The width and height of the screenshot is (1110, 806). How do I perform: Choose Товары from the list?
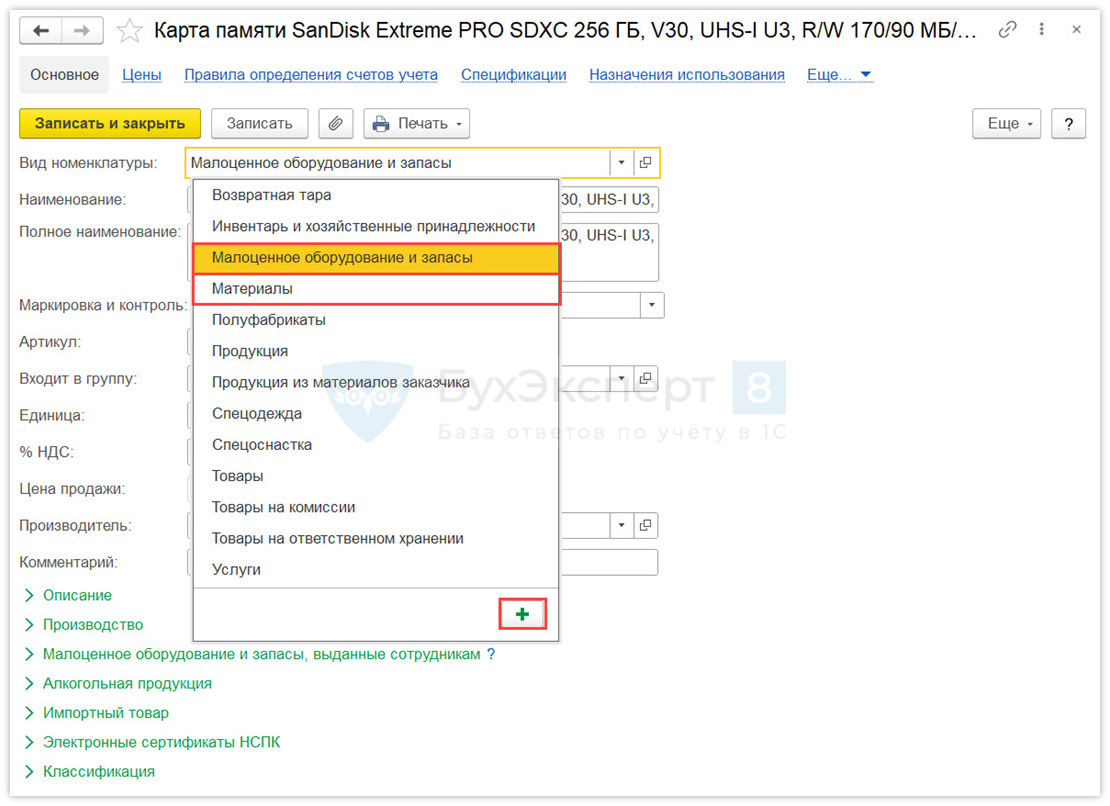(376, 476)
